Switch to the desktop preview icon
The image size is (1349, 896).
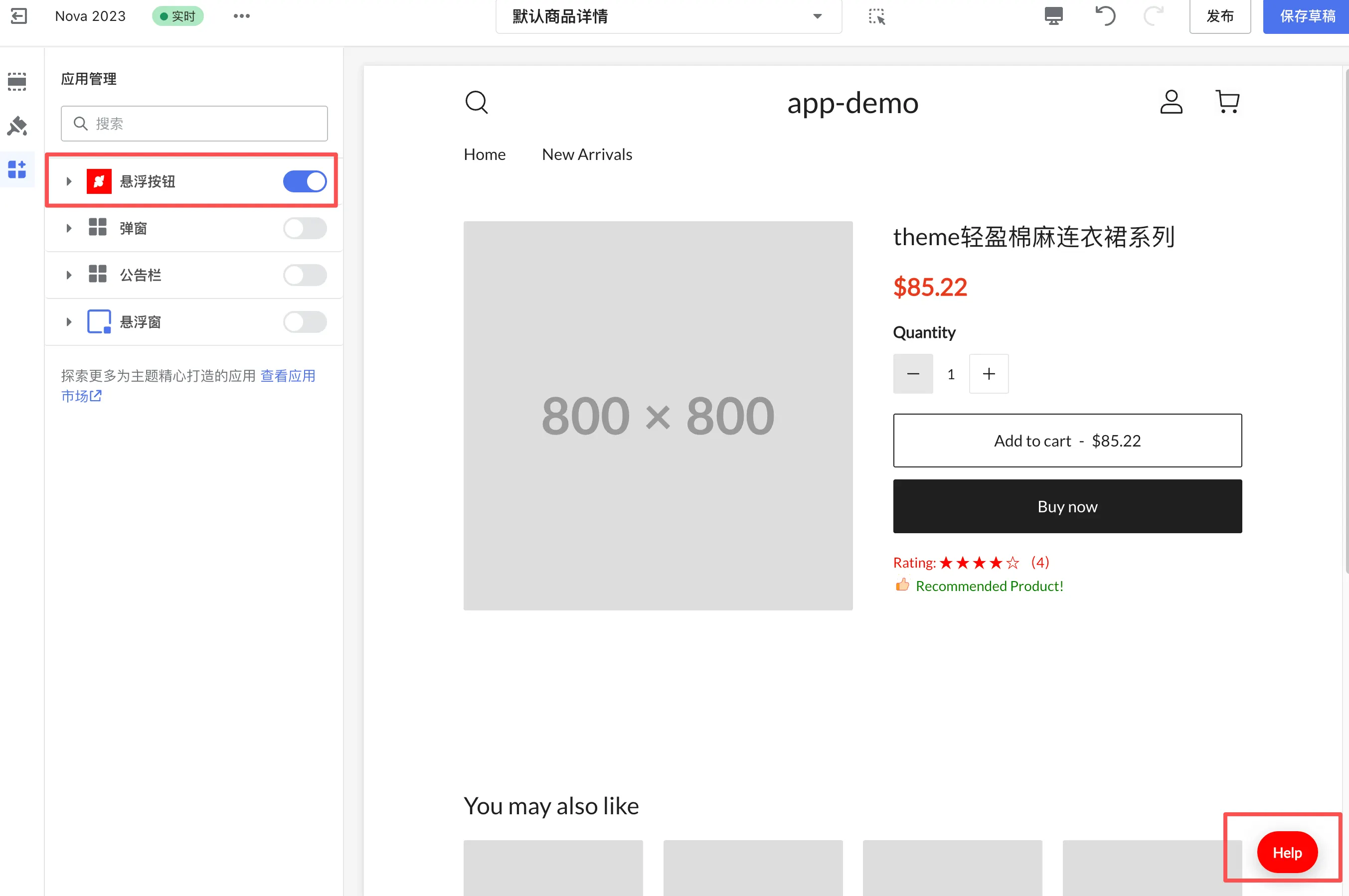click(x=1053, y=16)
